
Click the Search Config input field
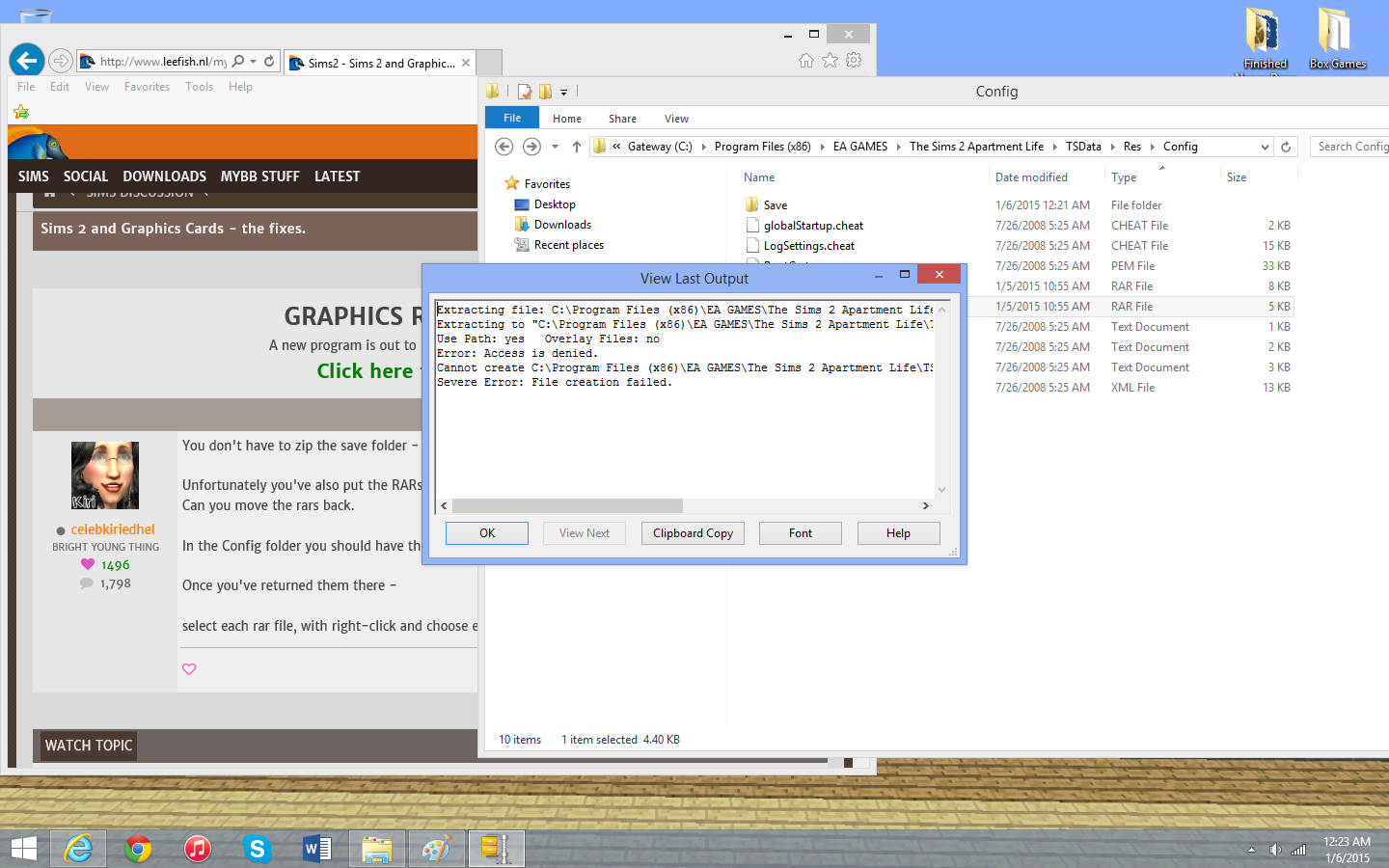click(x=1350, y=147)
